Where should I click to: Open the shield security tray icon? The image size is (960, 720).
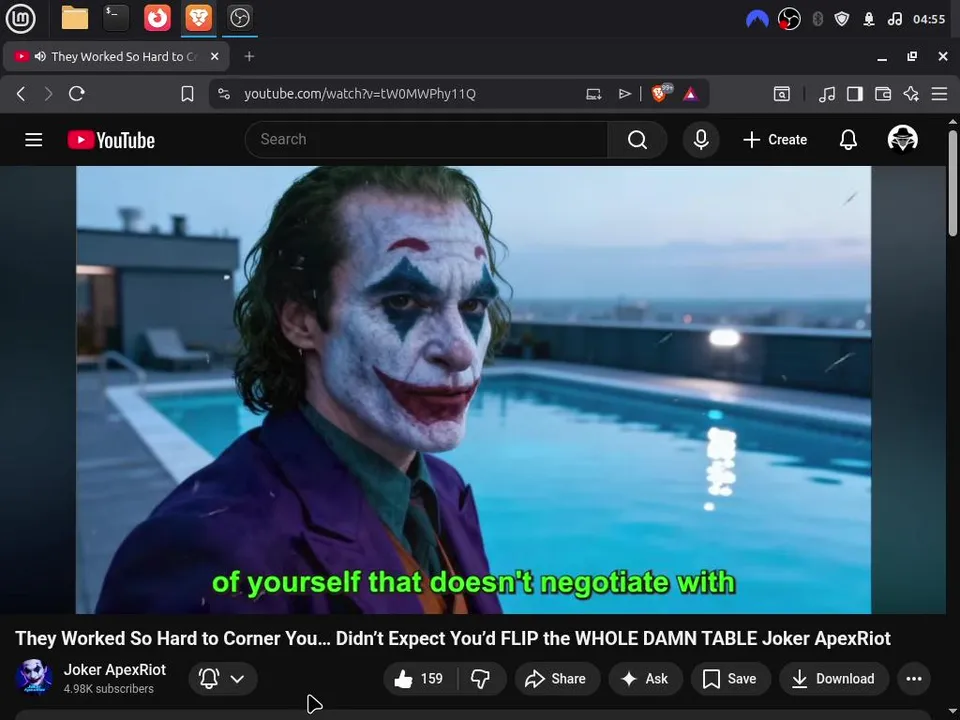842,19
